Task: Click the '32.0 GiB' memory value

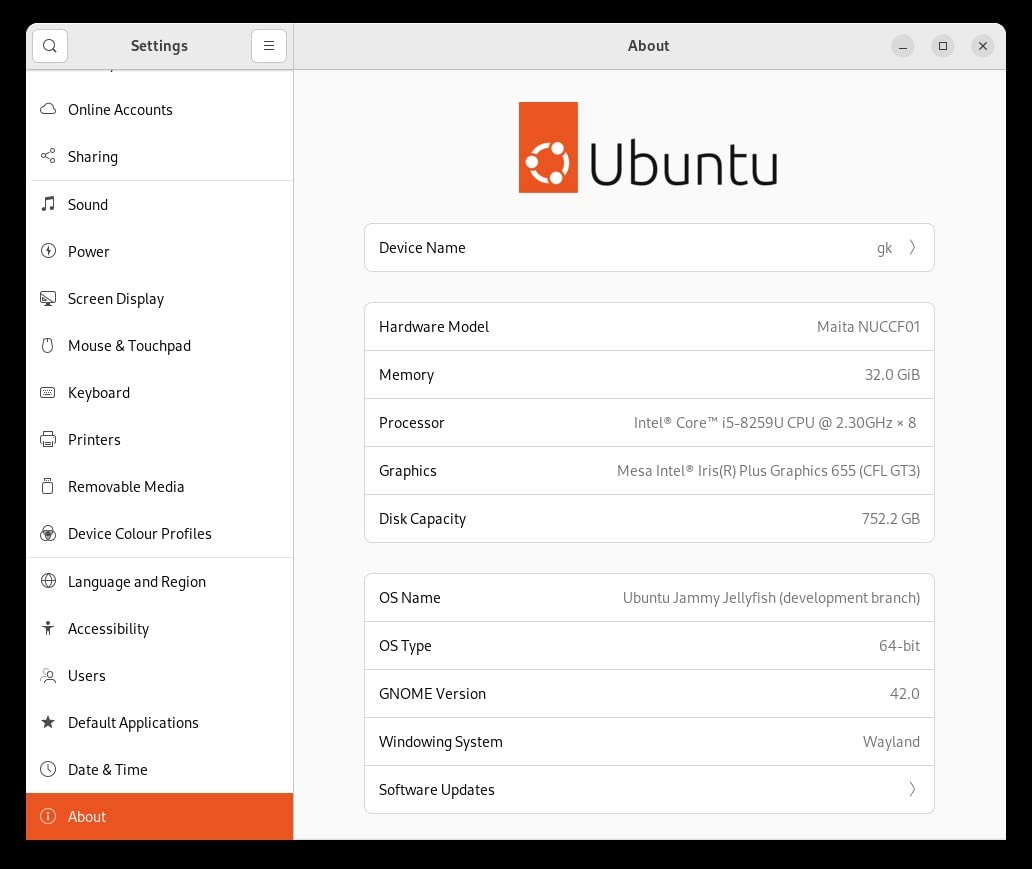Action: coord(892,375)
